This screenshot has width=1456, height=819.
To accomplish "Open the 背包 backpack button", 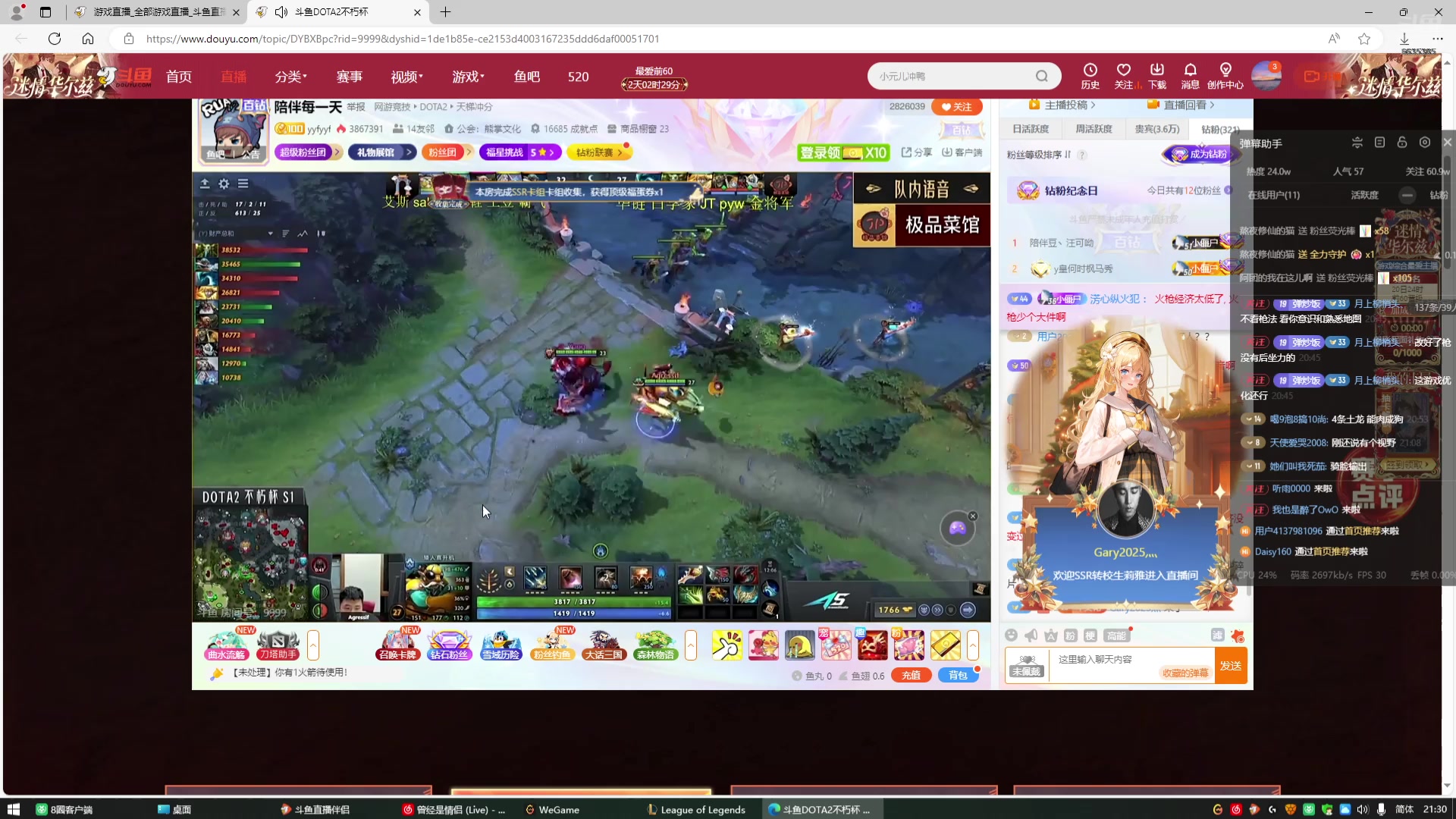I will (x=959, y=676).
